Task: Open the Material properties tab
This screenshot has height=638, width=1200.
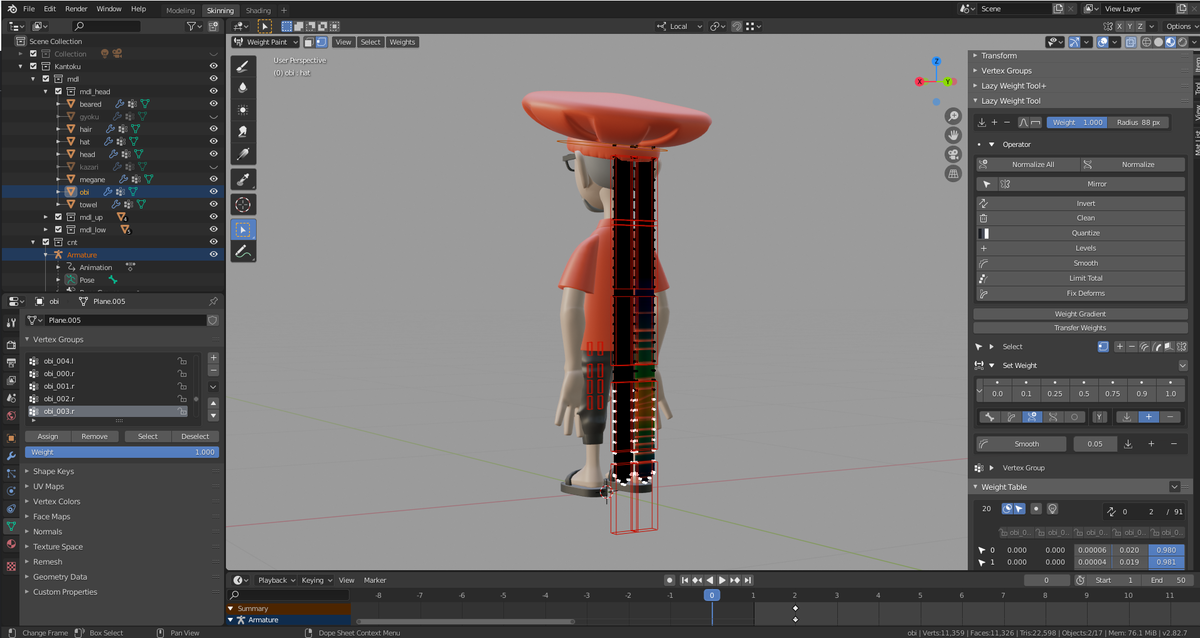Action: pyautogui.click(x=11, y=544)
